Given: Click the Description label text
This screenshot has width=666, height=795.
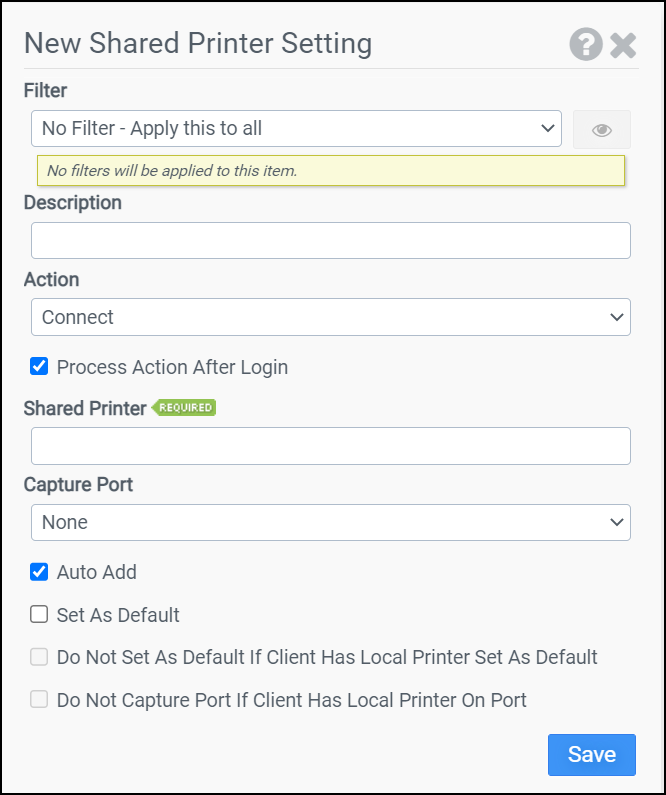Looking at the screenshot, I should click(73, 203).
